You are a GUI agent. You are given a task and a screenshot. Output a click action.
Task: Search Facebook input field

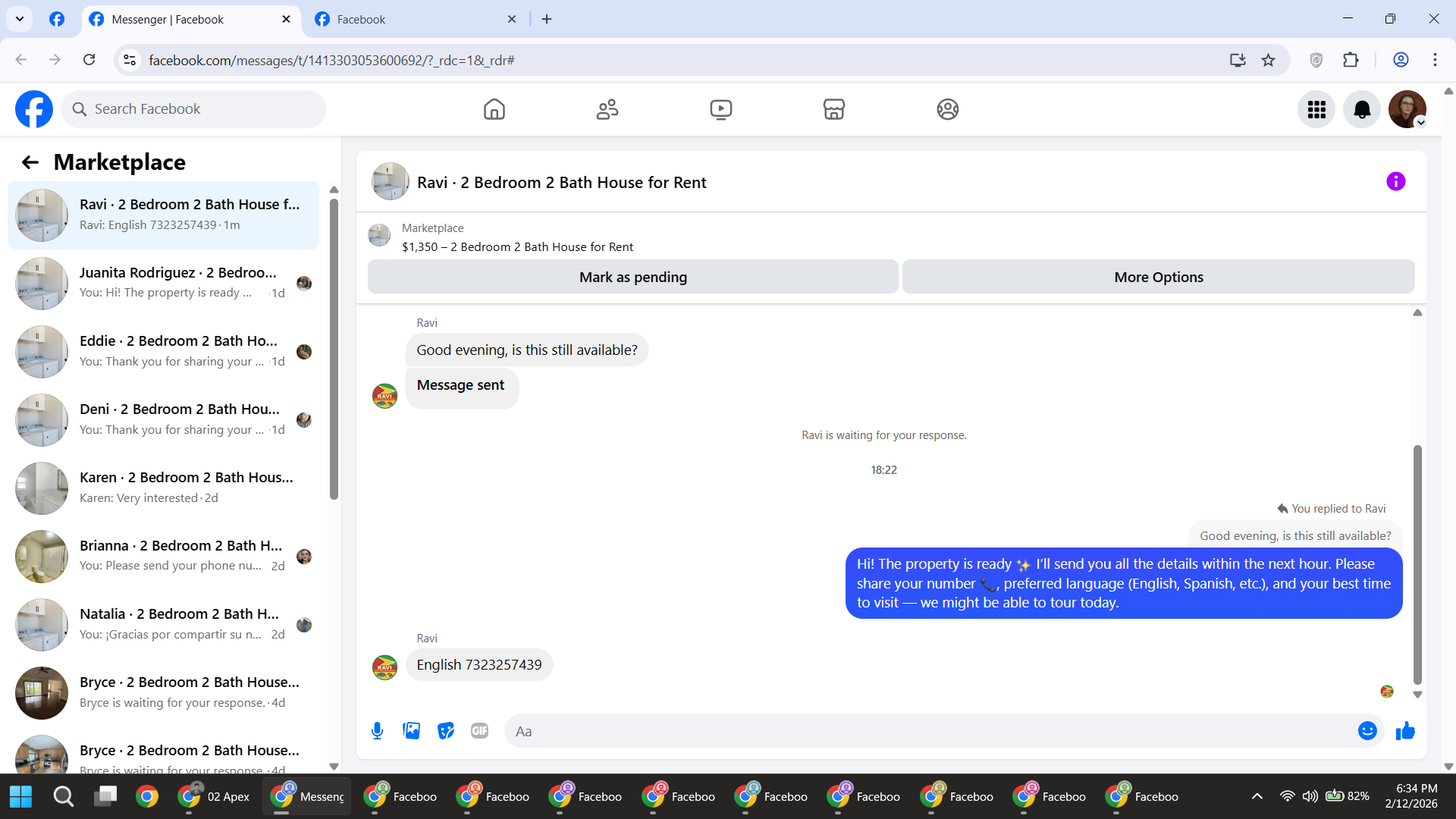click(x=194, y=109)
